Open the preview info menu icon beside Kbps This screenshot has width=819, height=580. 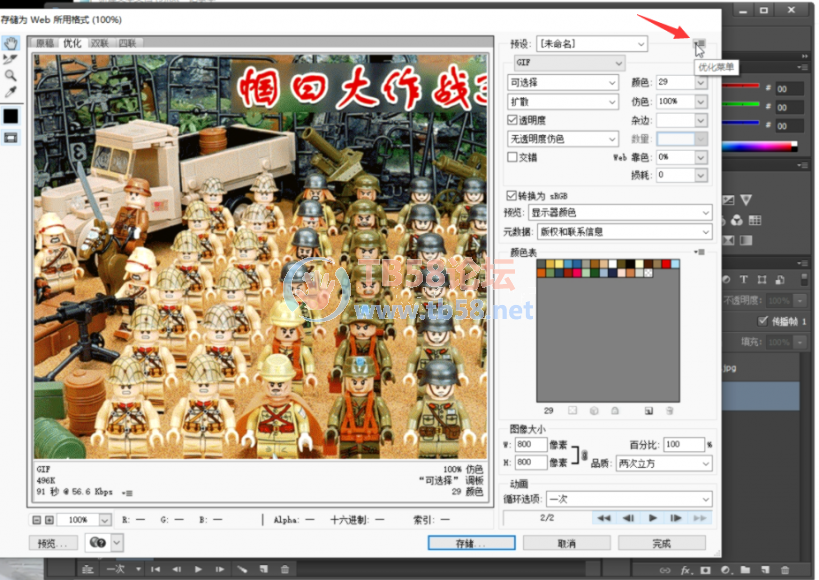click(x=127, y=492)
